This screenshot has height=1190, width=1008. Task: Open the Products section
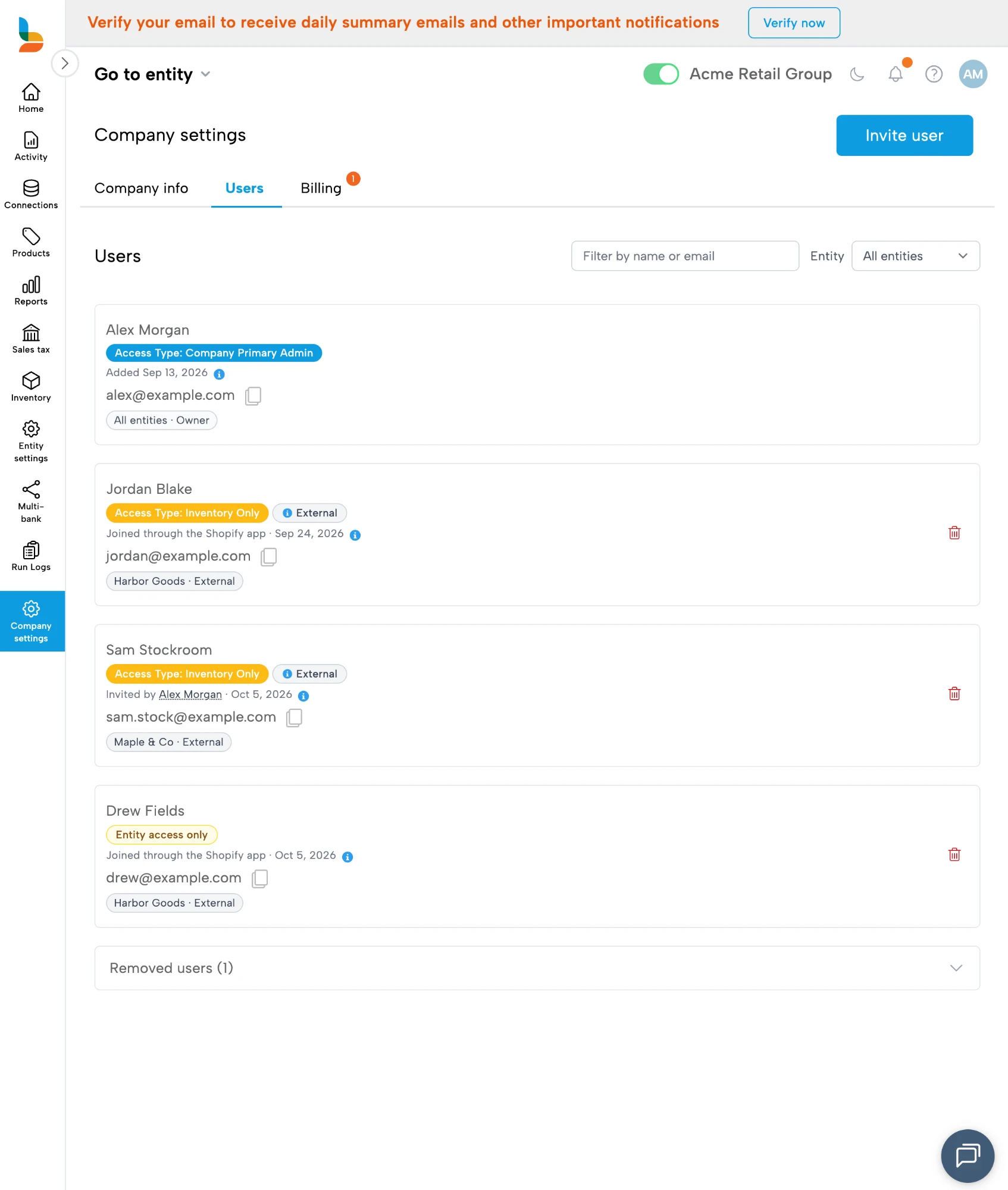tap(31, 242)
